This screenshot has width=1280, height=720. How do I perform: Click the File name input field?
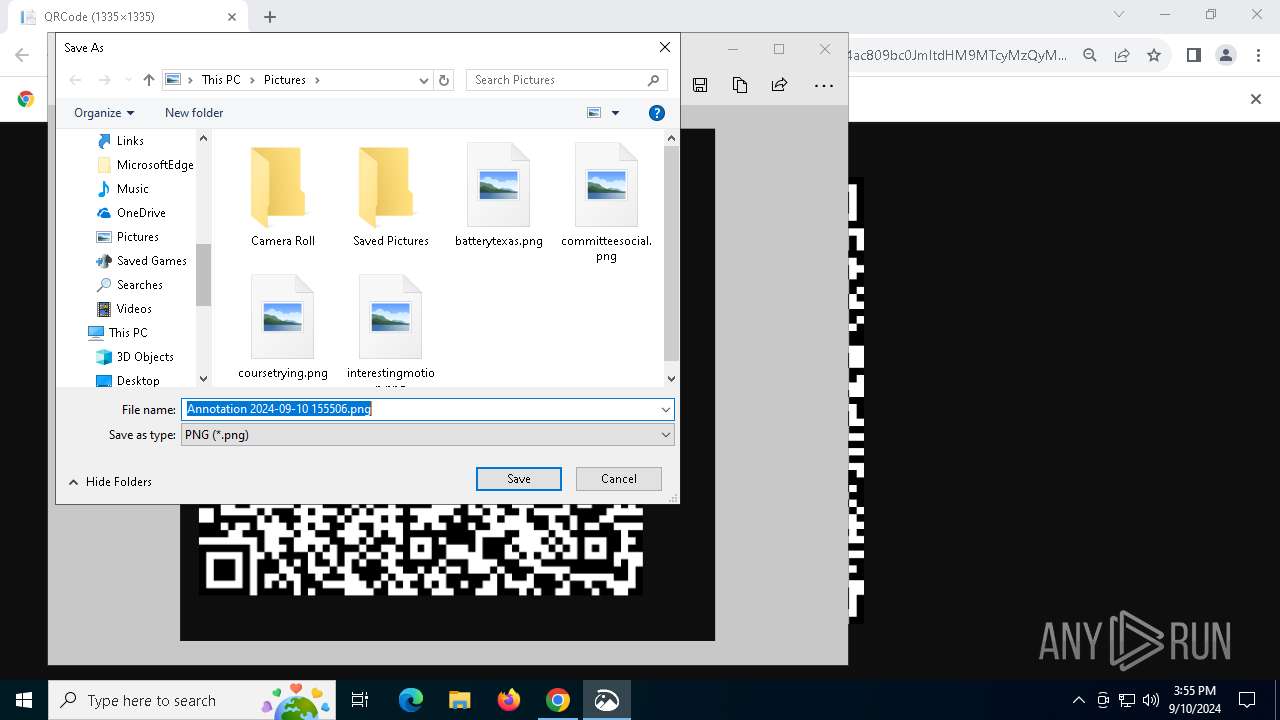pyautogui.click(x=419, y=409)
